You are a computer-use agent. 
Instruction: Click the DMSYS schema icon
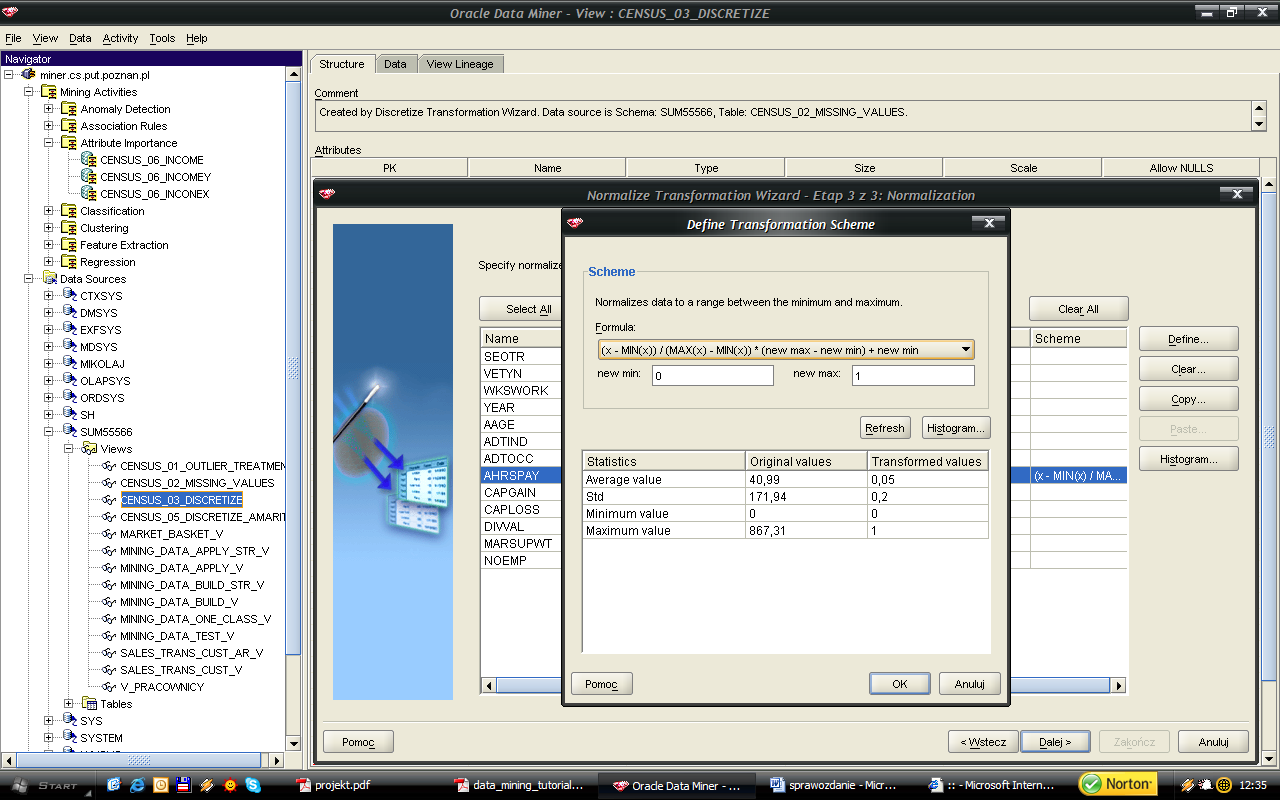point(69,313)
